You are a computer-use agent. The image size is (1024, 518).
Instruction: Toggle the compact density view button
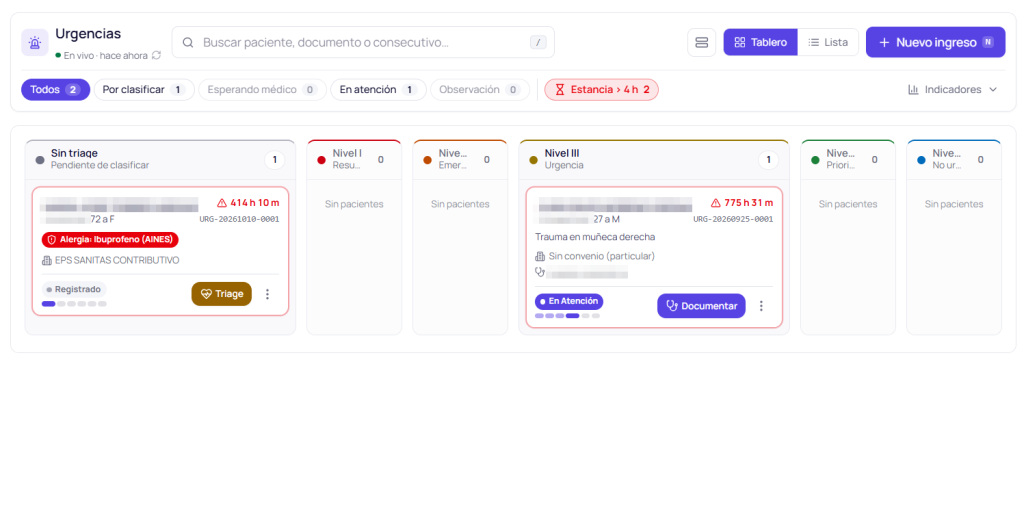(x=701, y=42)
